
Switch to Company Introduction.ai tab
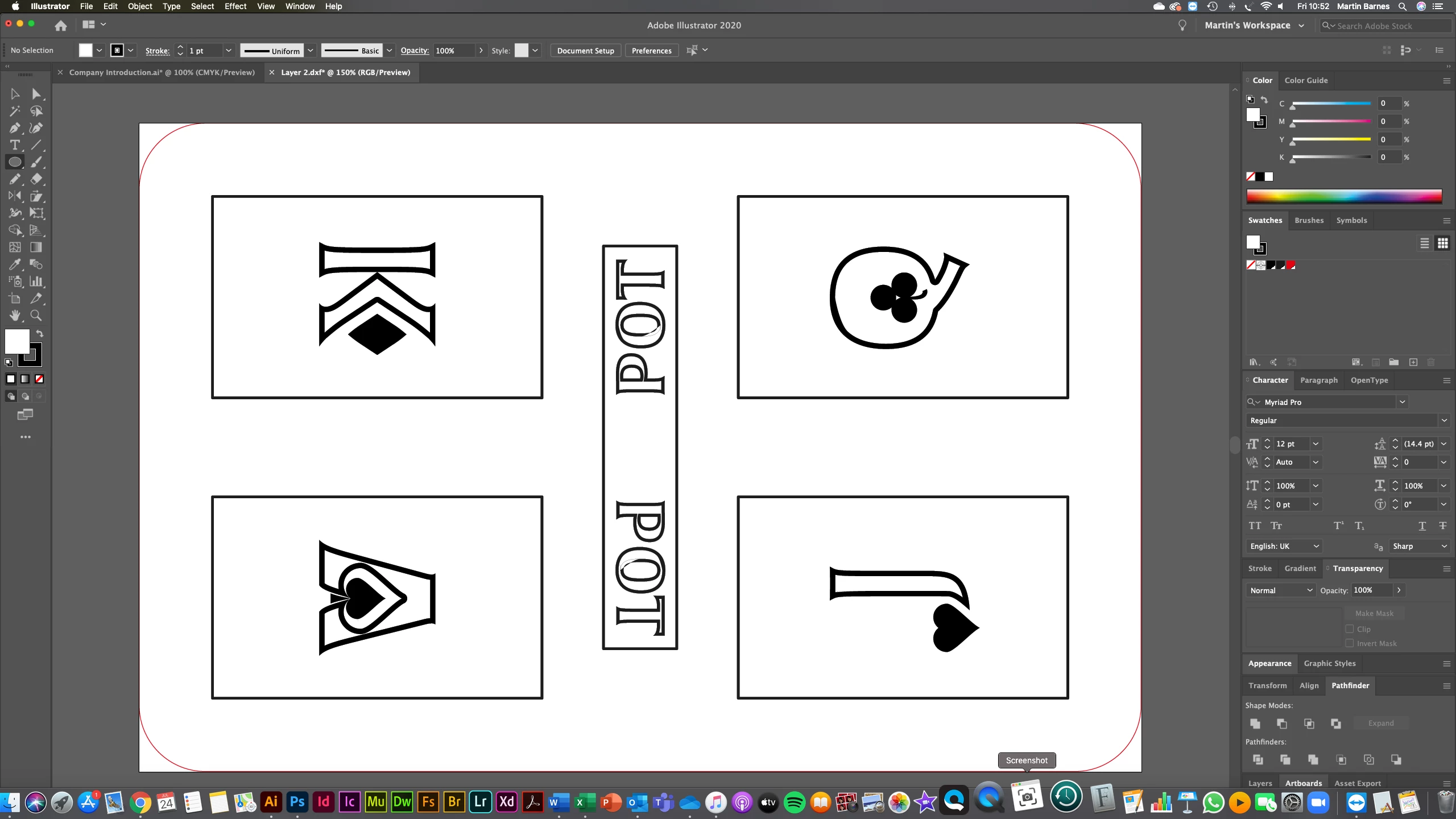162,72
